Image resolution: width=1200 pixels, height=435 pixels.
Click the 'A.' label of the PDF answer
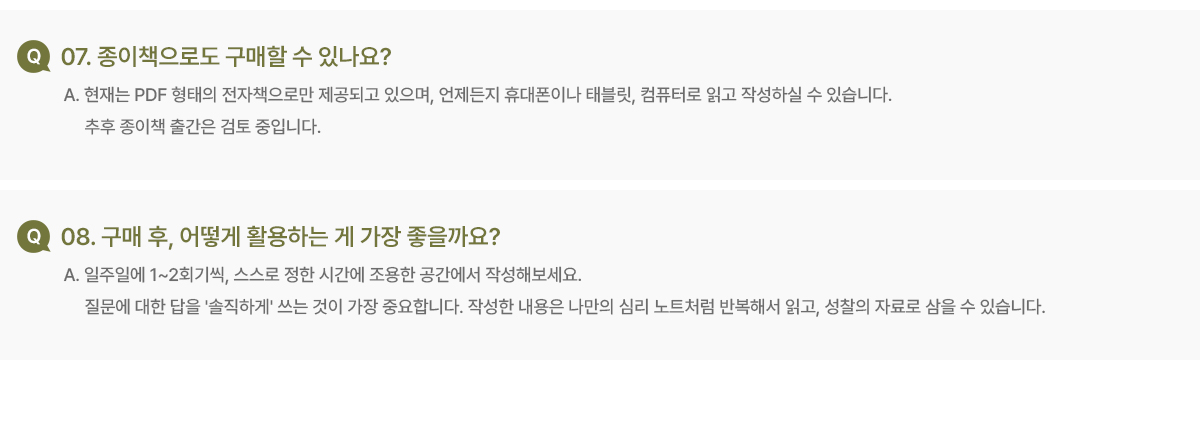click(71, 96)
